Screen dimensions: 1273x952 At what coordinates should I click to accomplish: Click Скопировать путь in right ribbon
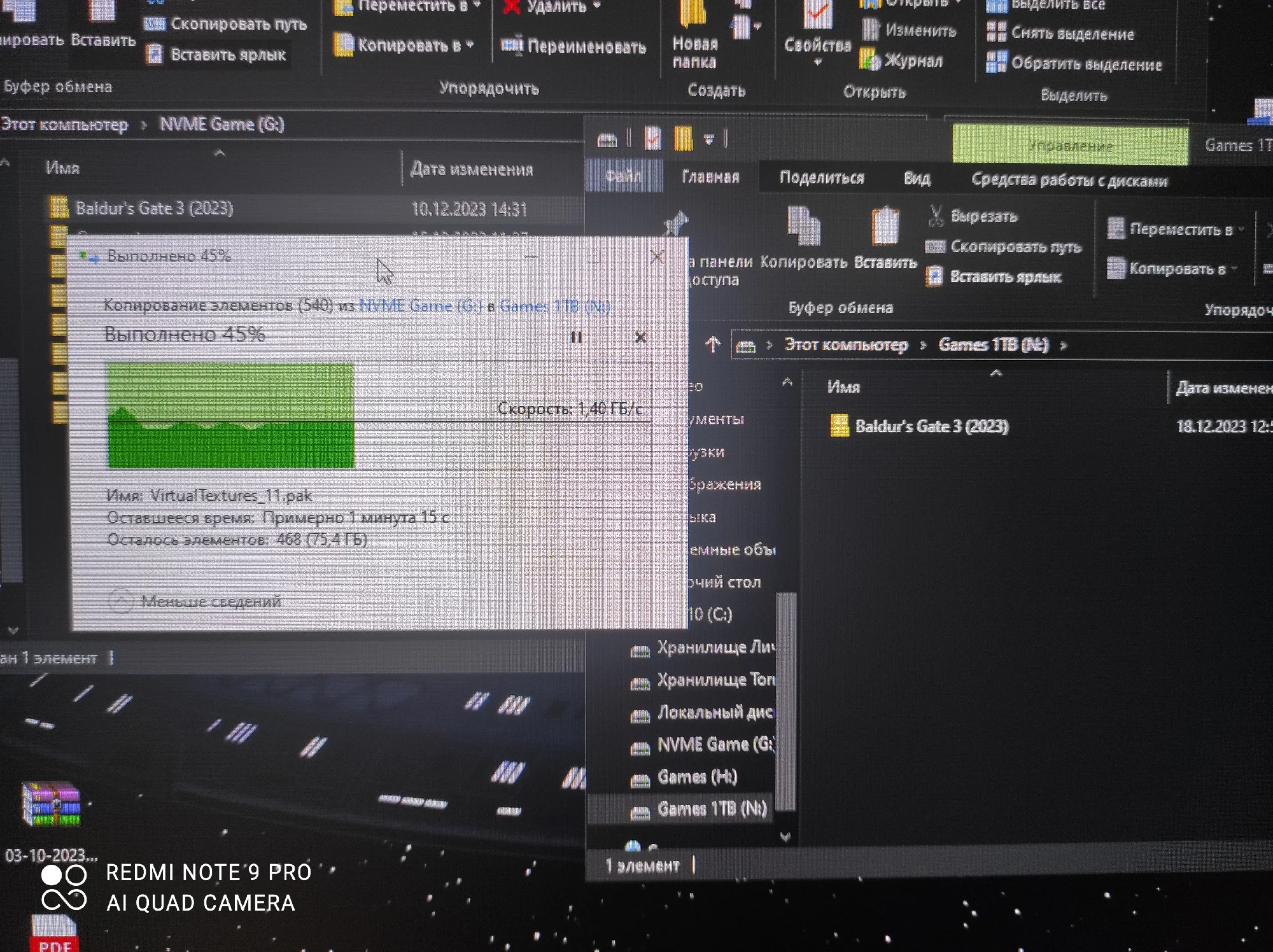pyautogui.click(x=1015, y=247)
